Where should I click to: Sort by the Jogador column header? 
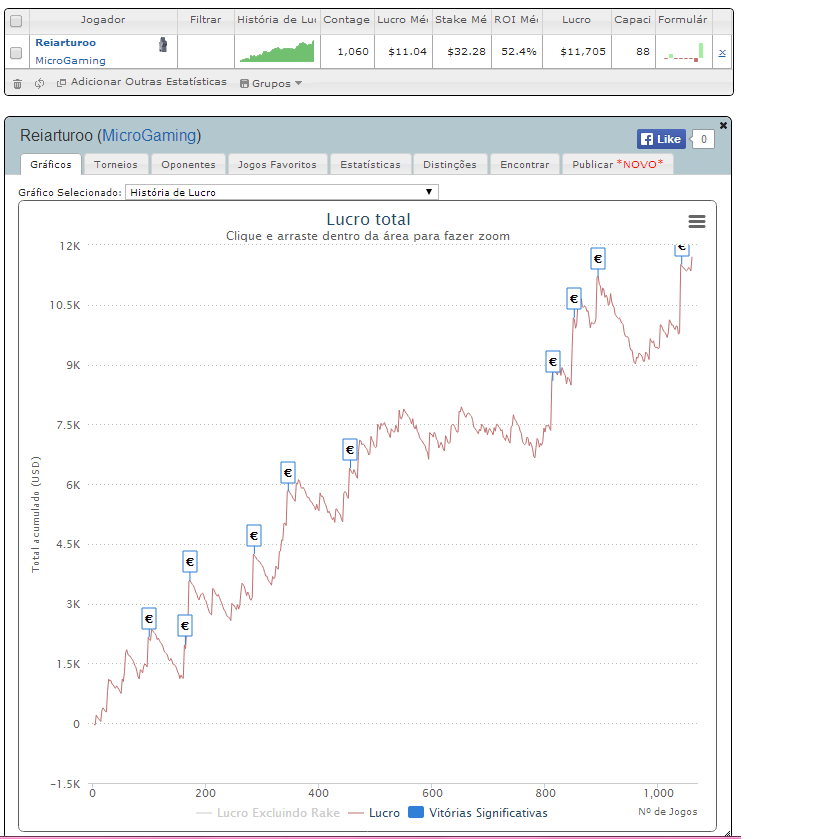tap(103, 20)
